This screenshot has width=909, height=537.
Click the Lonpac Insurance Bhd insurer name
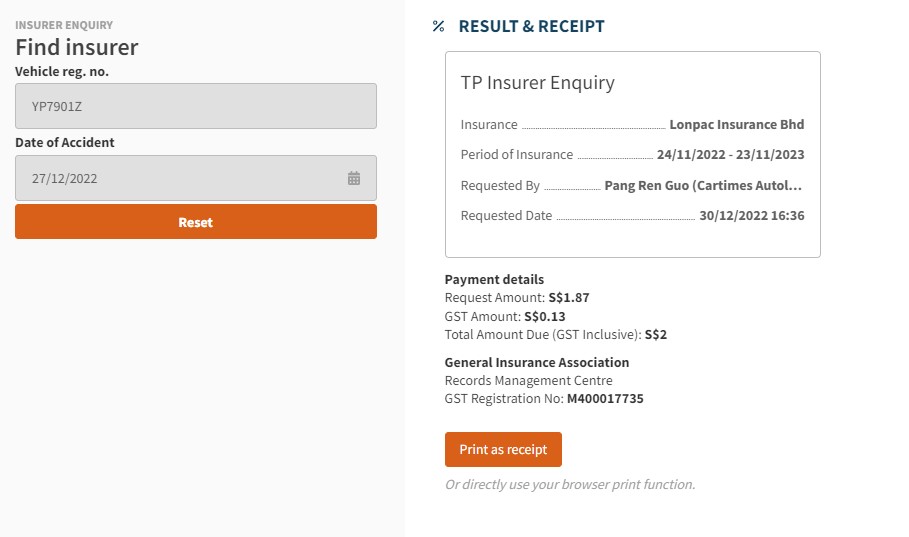click(737, 125)
